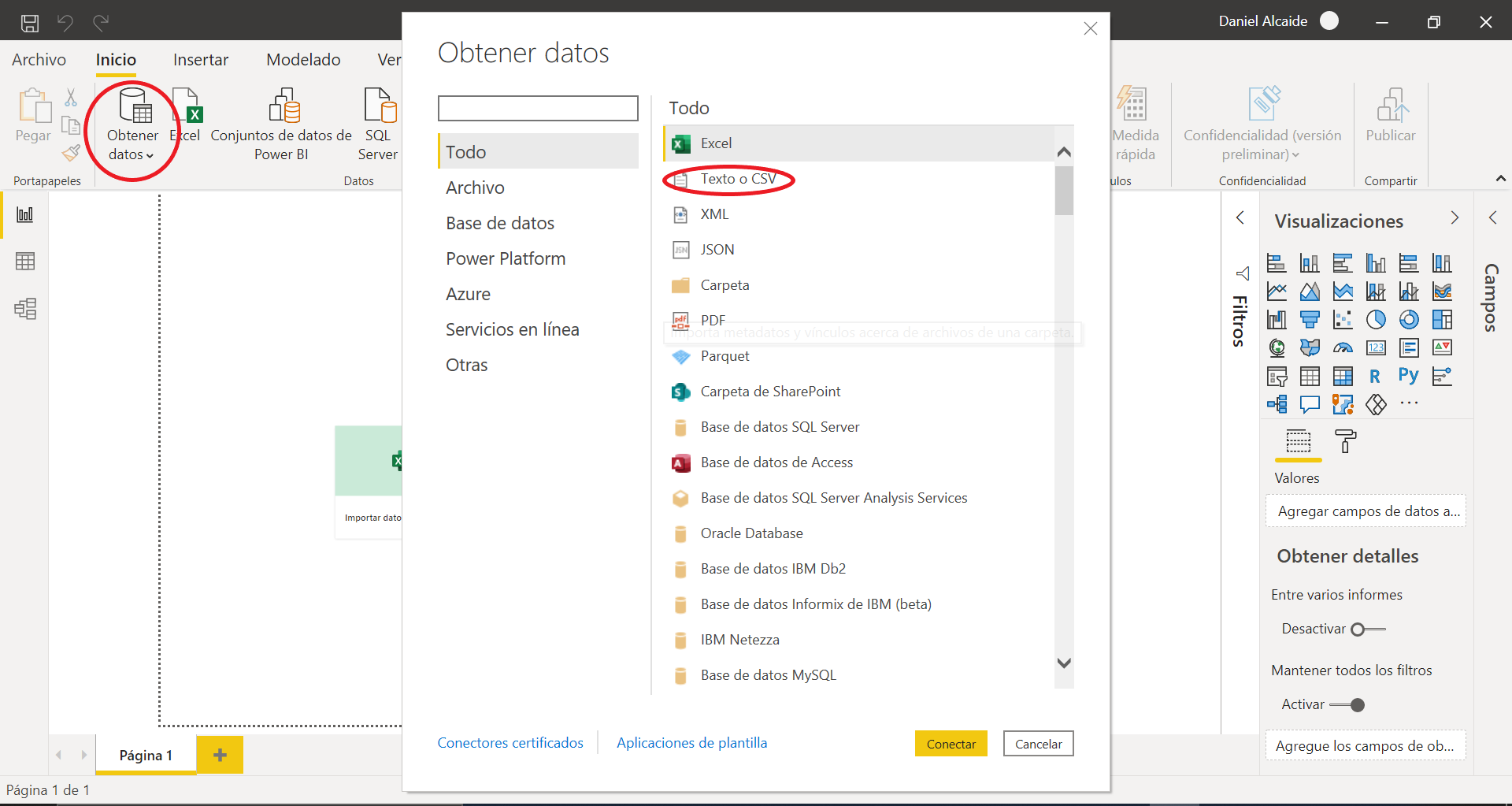This screenshot has height=806, width=1512.
Task: Choose Base de datos MySQL connector
Action: [x=859, y=675]
